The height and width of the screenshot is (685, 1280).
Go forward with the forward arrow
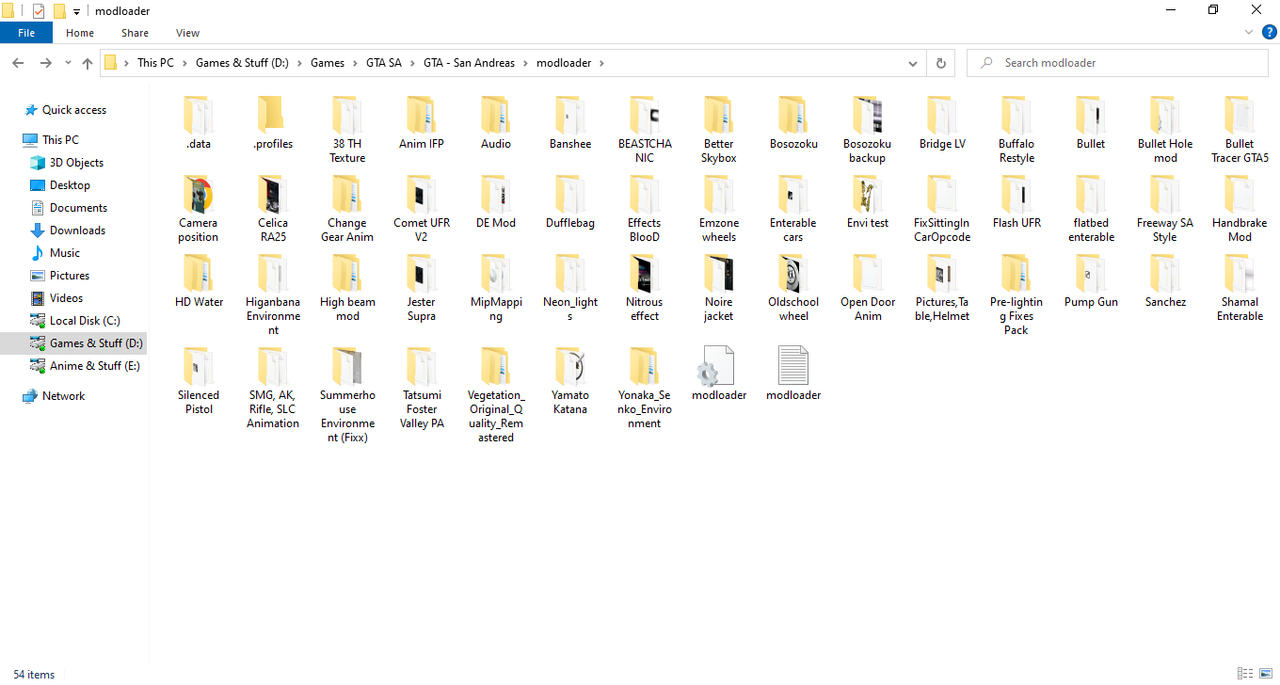(x=46, y=63)
